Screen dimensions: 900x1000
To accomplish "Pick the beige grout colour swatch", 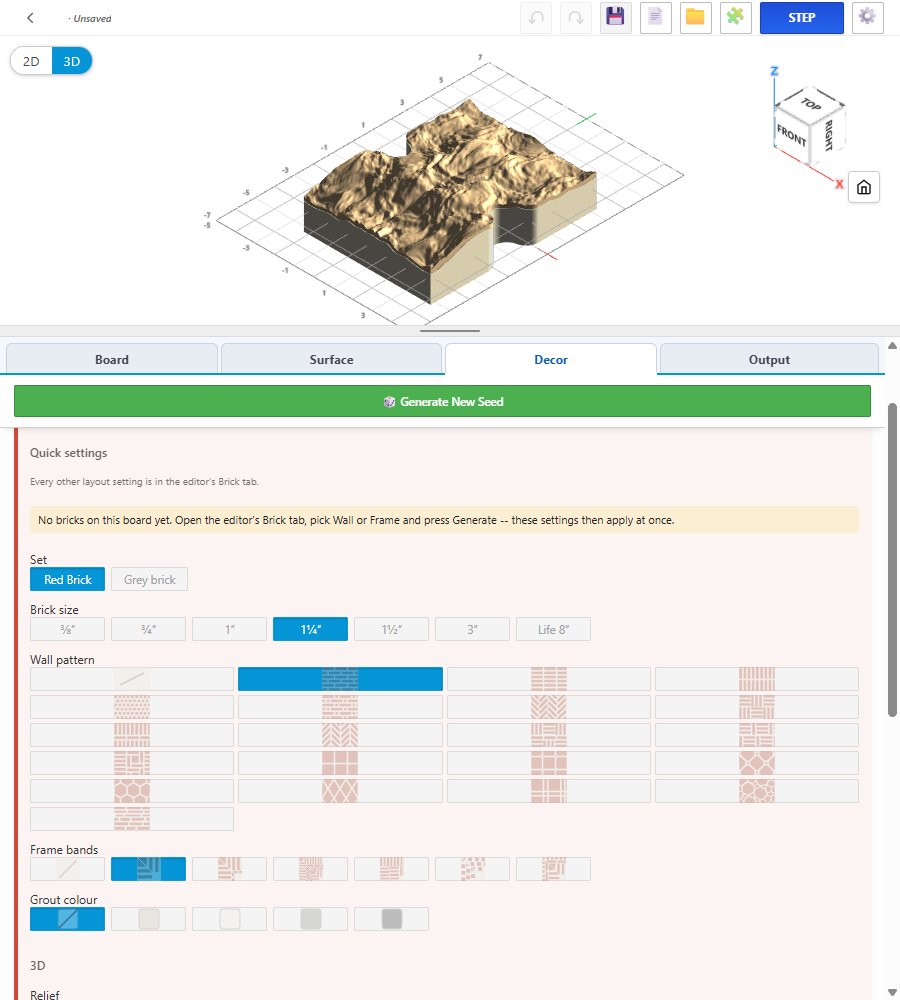I will [x=149, y=919].
